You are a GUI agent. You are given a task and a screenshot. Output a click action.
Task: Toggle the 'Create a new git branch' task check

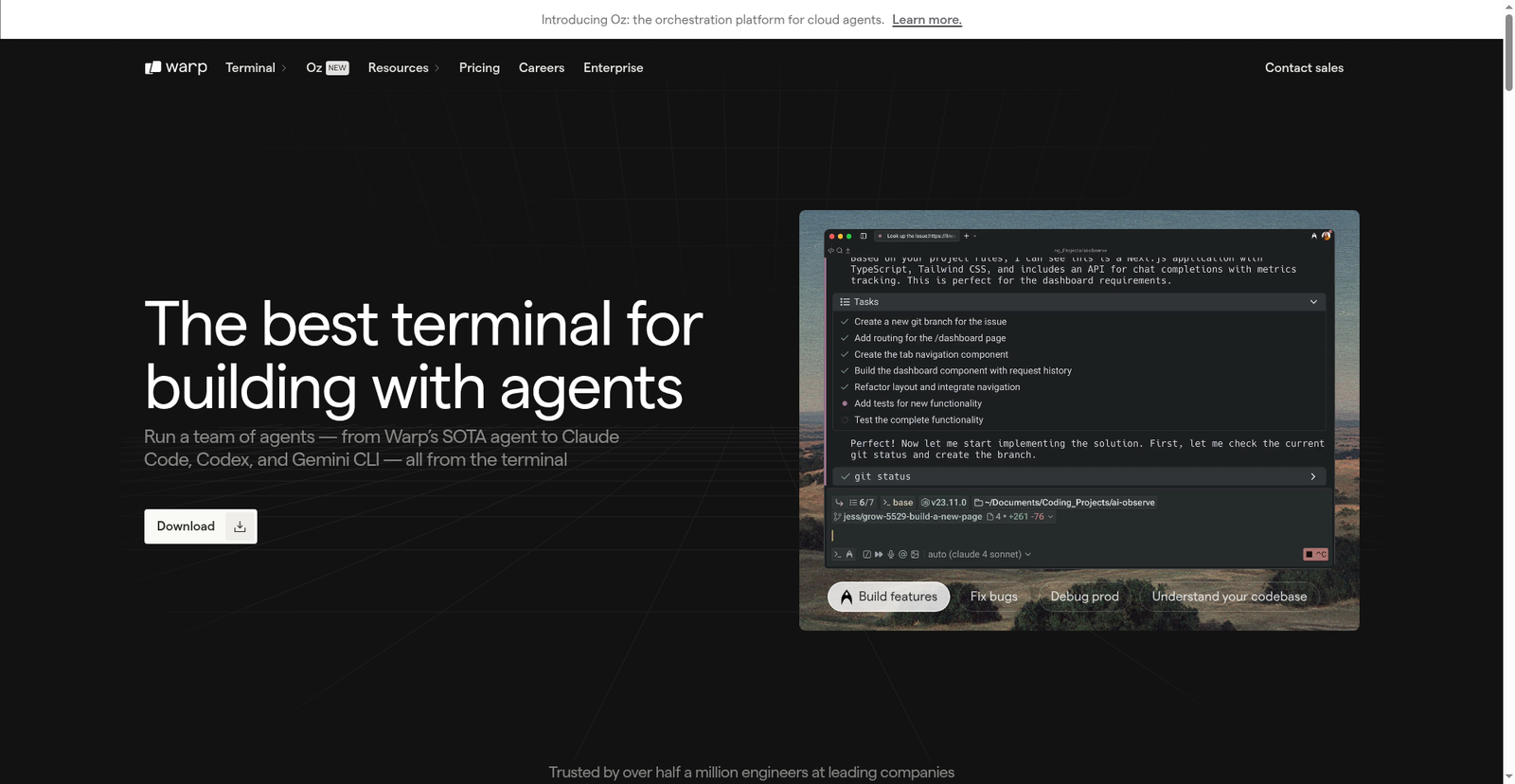[845, 322]
